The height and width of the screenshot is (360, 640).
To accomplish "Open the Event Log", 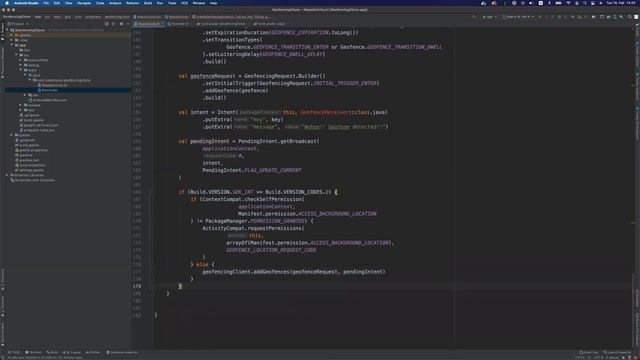I will (589, 352).
